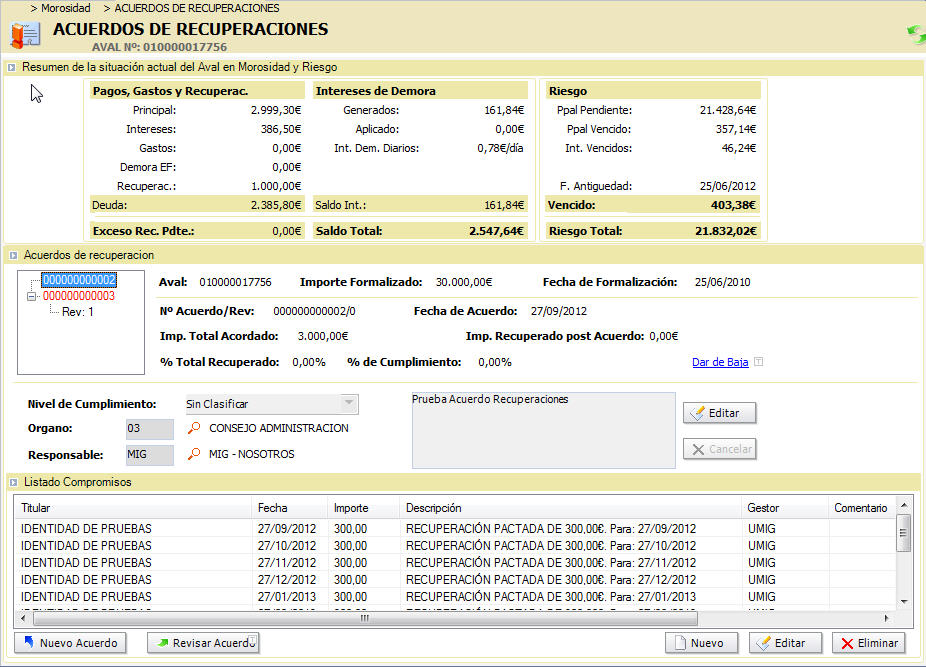Collapse the Resumen de la situación actual section
The width and height of the screenshot is (926, 667).
tap(11, 67)
